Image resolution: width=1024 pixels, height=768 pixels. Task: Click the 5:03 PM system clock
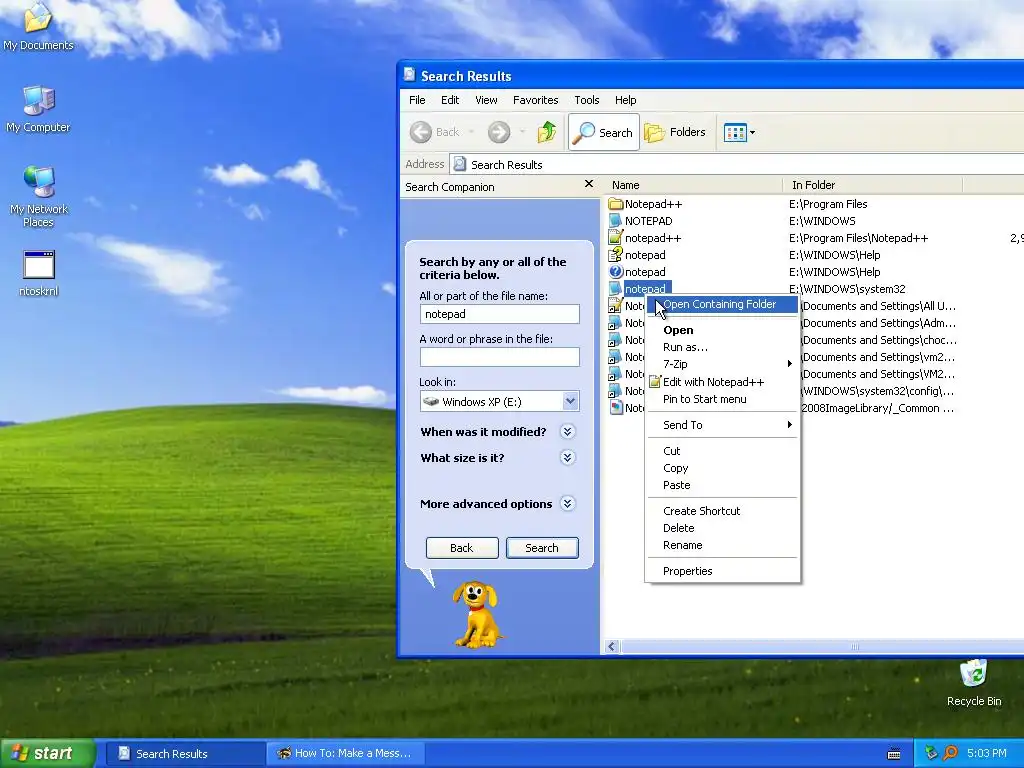[987, 754]
